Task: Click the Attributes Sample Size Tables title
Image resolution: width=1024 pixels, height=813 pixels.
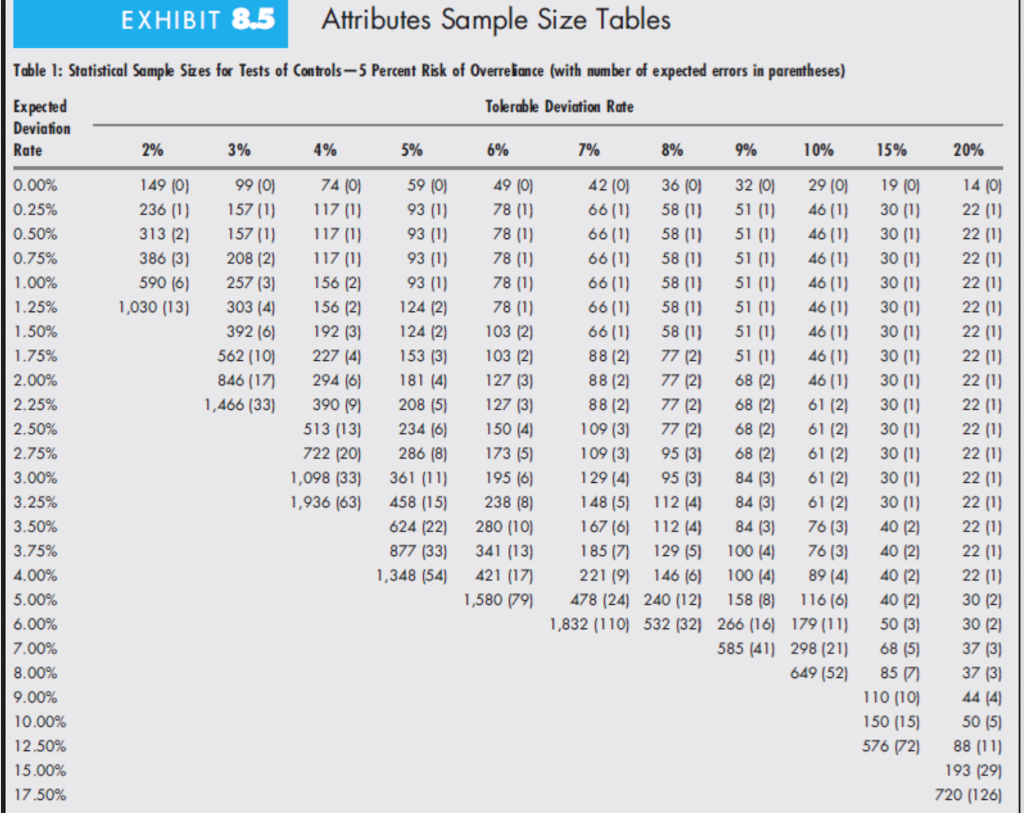Action: pos(496,20)
